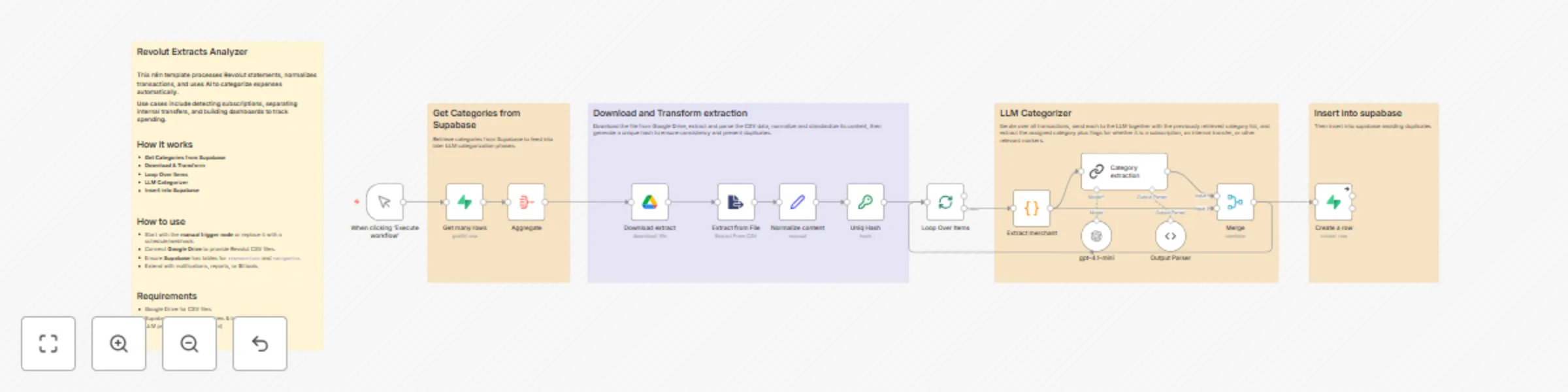
Task: Select the Merge node
Action: click(x=1235, y=202)
